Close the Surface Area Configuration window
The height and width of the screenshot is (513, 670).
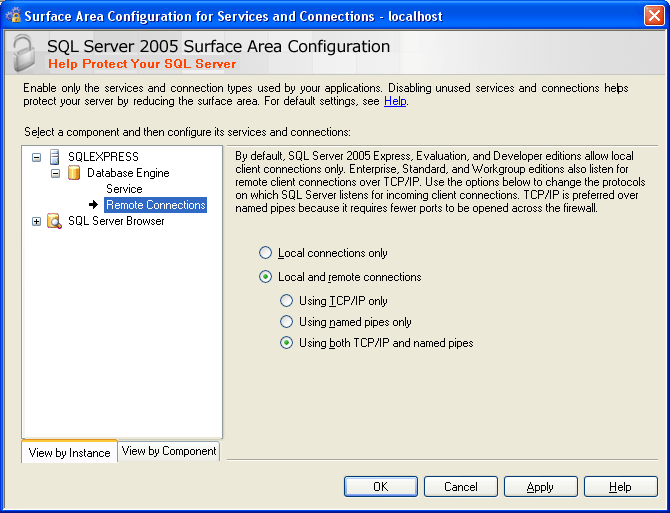654,16
